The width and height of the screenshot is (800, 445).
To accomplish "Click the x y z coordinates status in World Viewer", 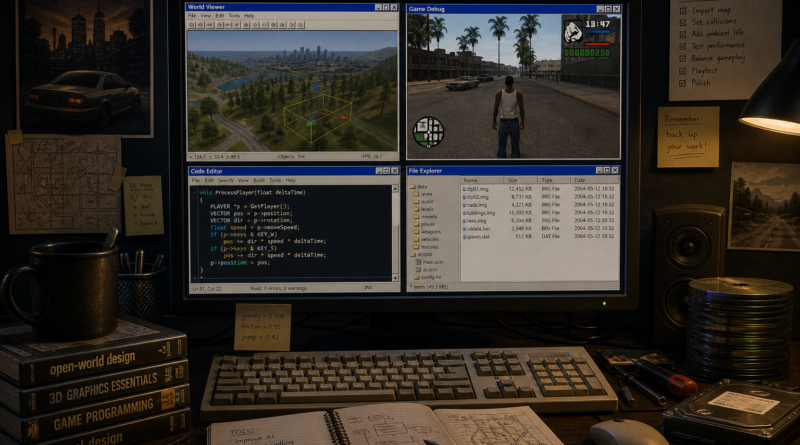I will click(x=214, y=157).
